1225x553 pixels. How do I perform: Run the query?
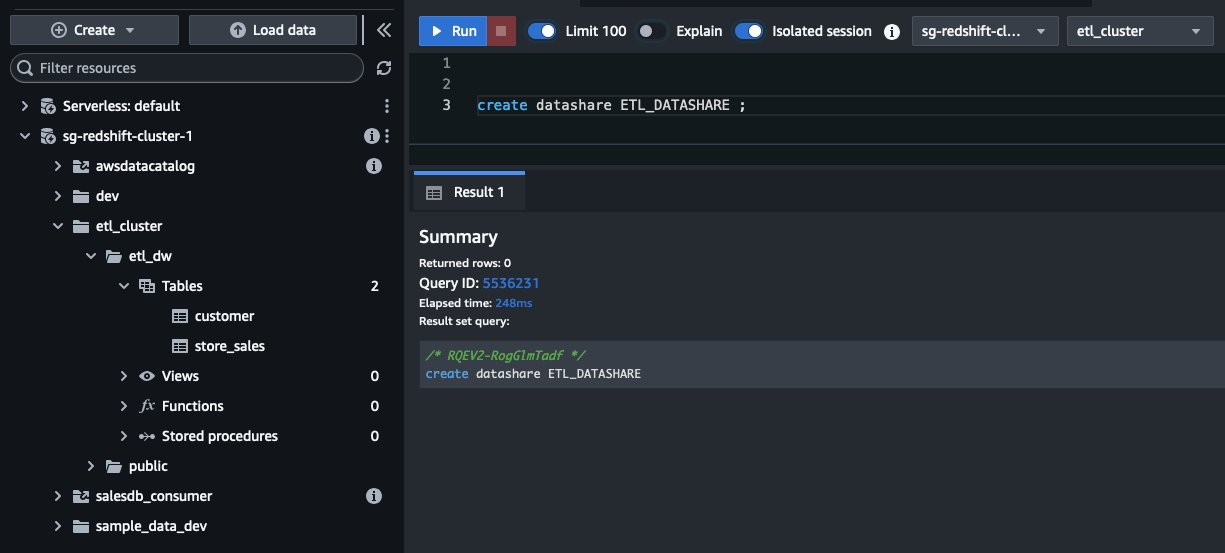[453, 31]
